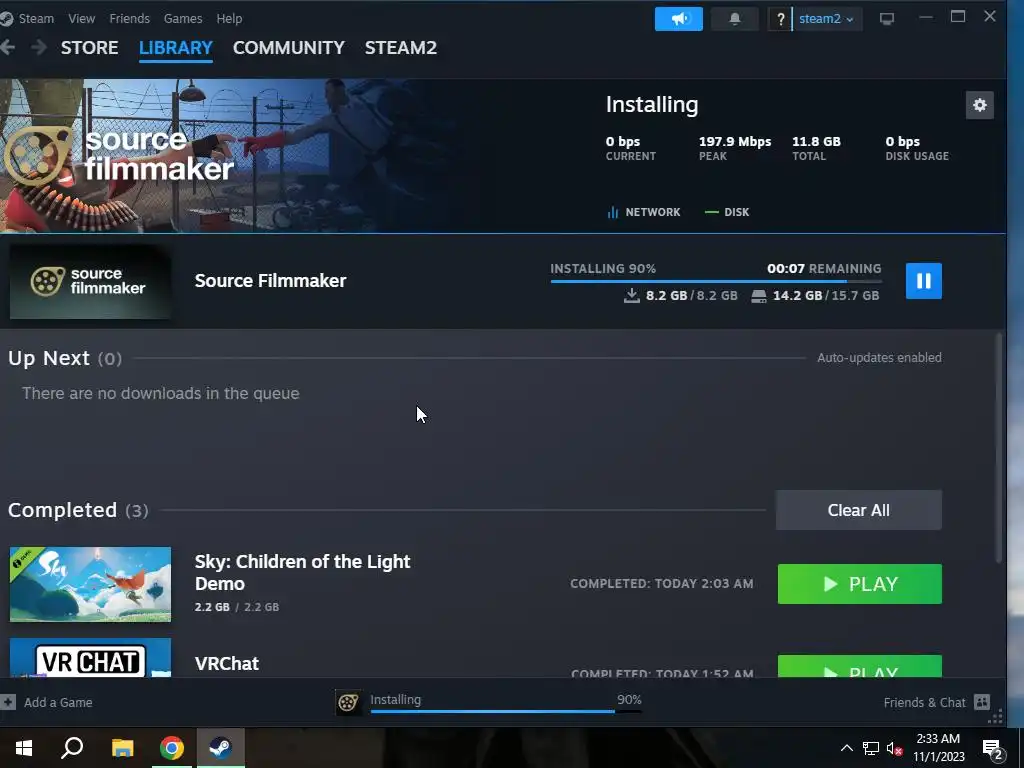Open the Friends menu
The height and width of the screenshot is (768, 1024).
(129, 19)
